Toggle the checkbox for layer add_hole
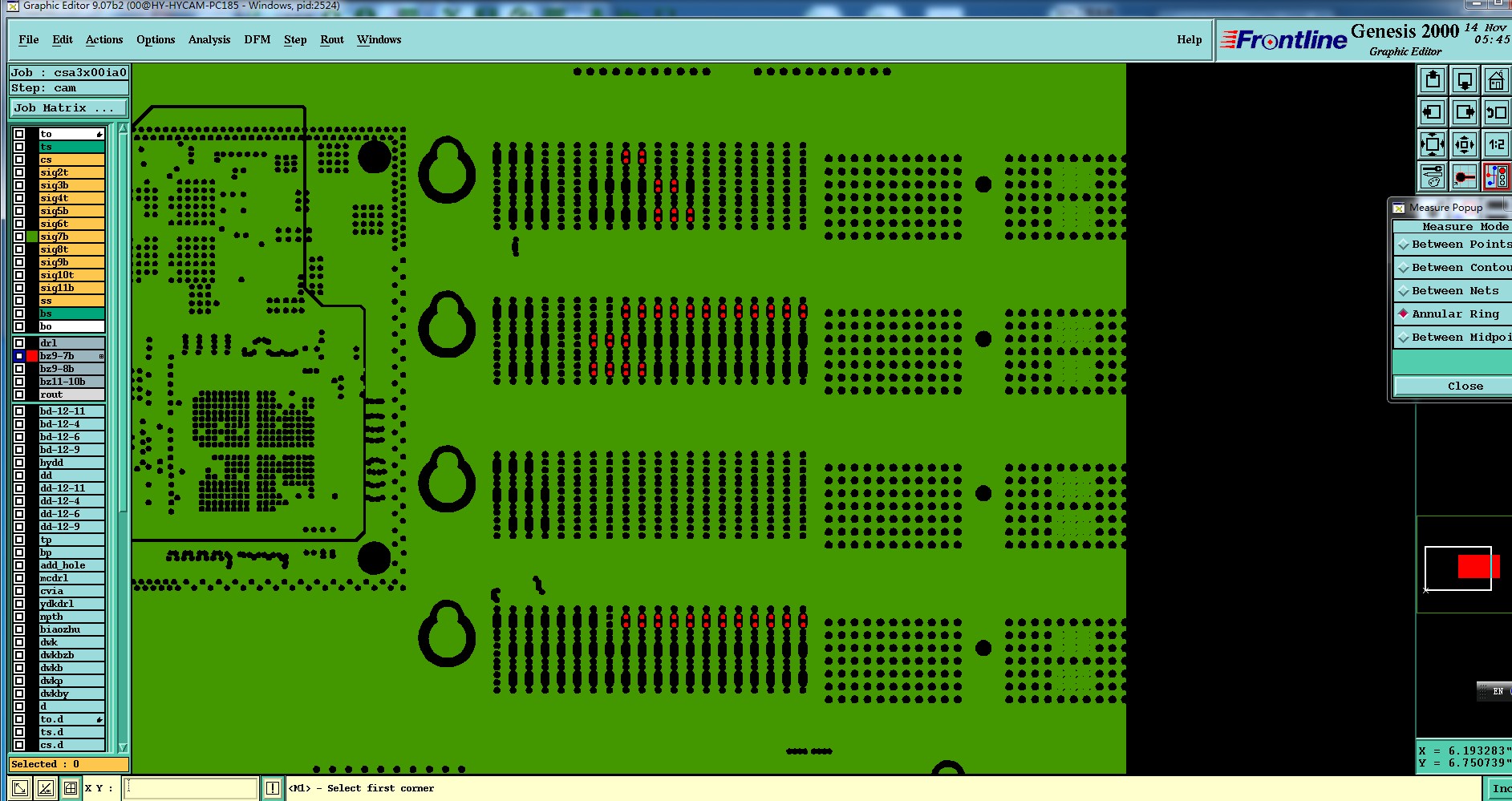The height and width of the screenshot is (801, 1512). coord(19,565)
